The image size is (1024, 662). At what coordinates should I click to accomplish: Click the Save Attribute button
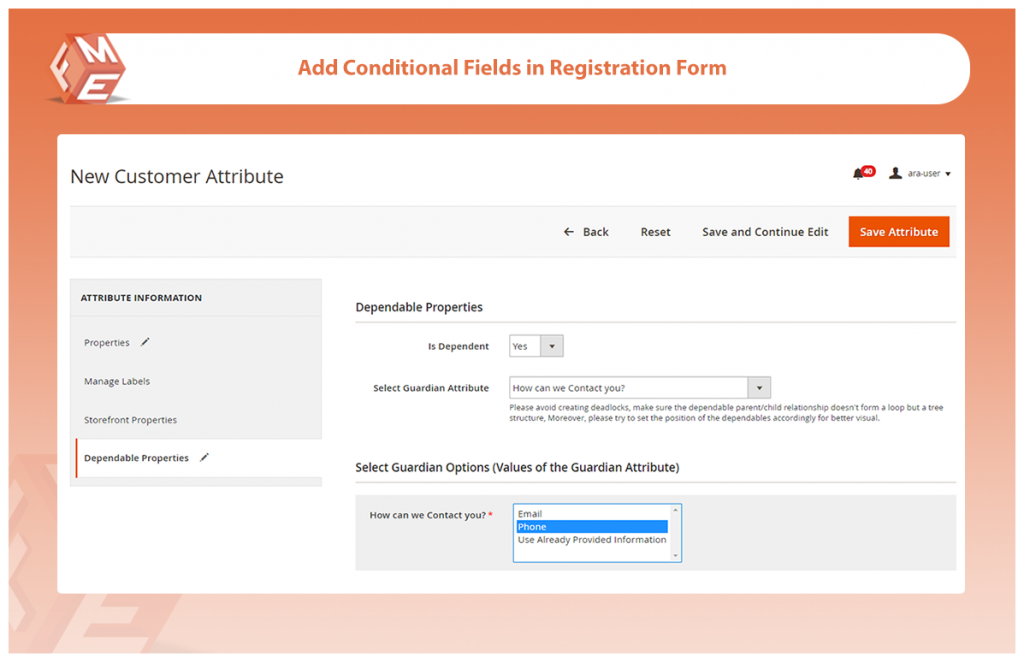899,232
